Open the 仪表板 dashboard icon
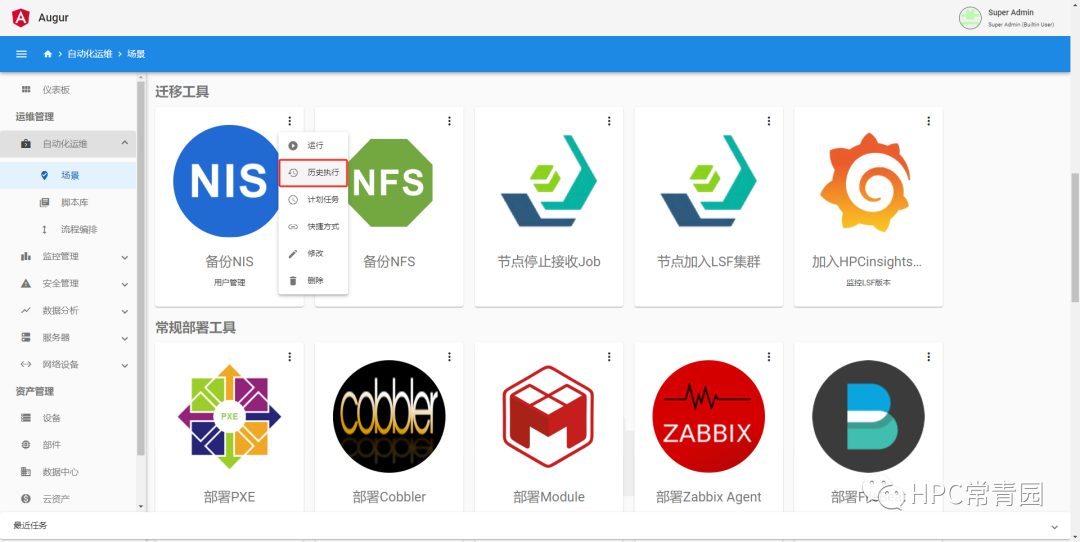1080x542 pixels. point(26,90)
